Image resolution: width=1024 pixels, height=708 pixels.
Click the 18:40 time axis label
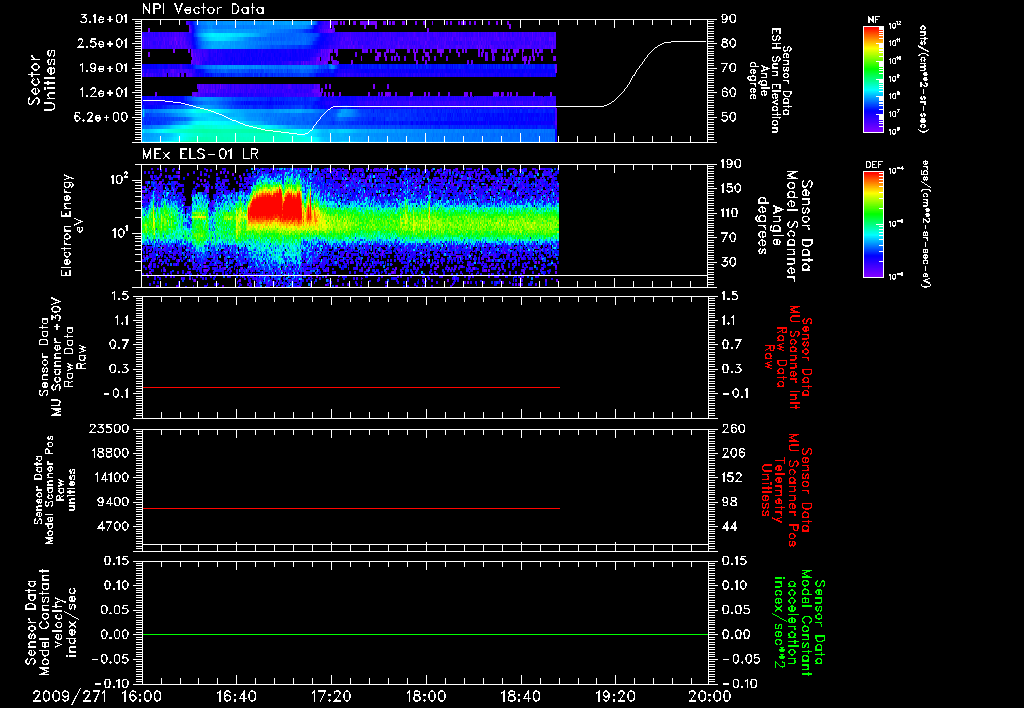(x=520, y=696)
